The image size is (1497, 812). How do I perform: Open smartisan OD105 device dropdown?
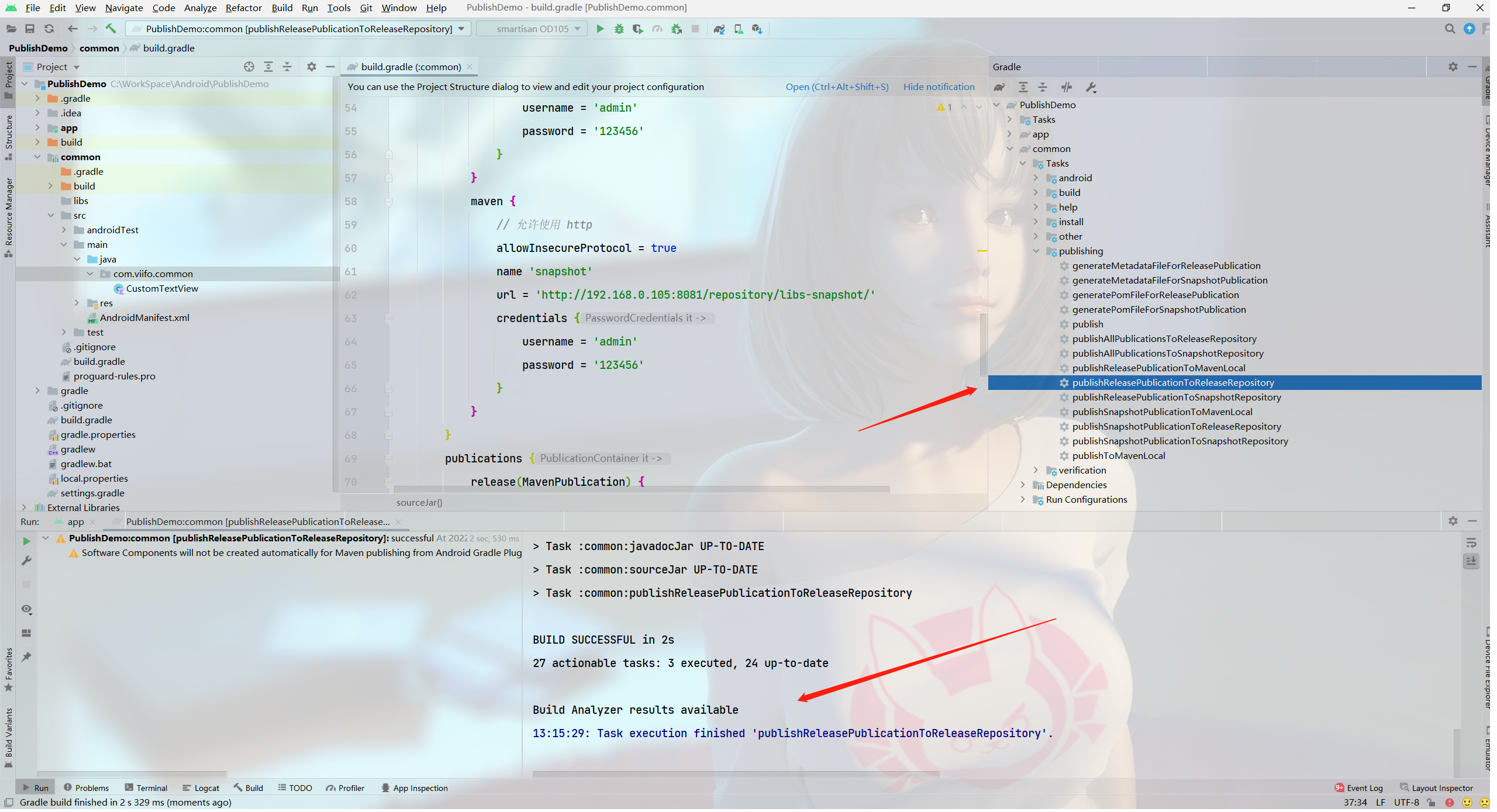(532, 29)
